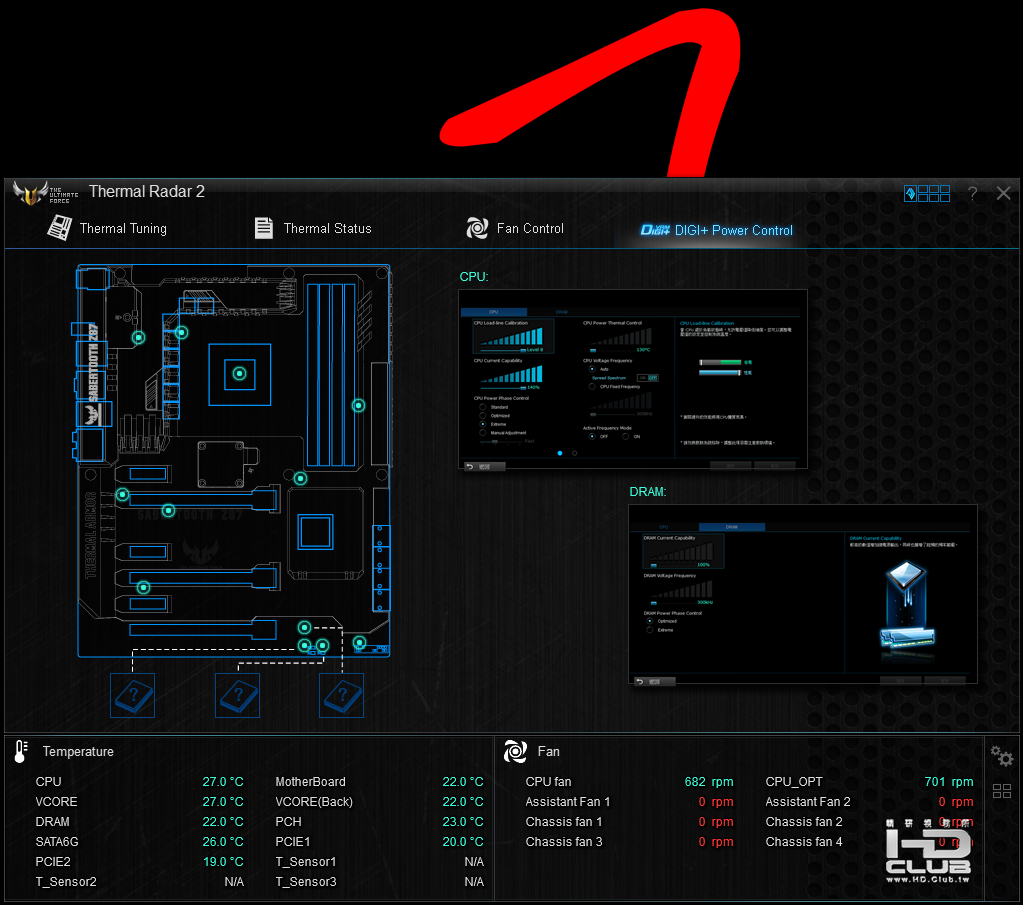Click the thermometer icon beside Temperature
1023x905 pixels.
click(20, 752)
